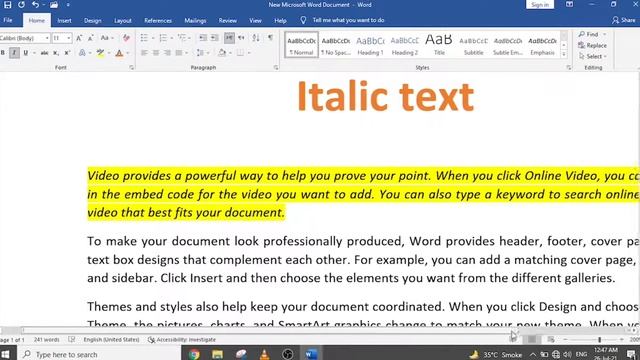Click Multilevel List icon

click(x=182, y=38)
